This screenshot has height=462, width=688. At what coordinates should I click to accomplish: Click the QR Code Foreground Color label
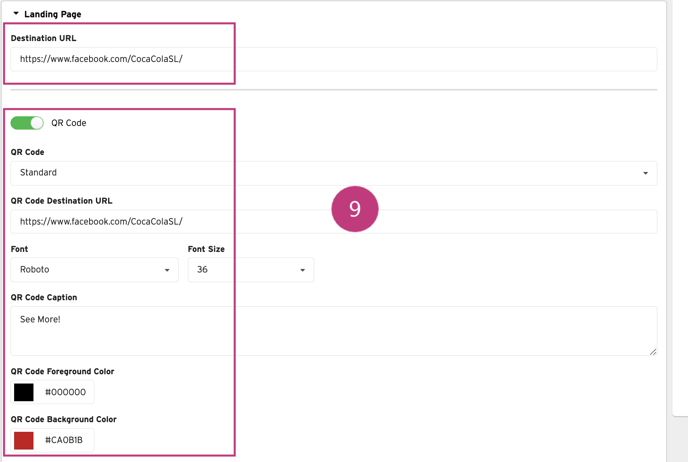[x=62, y=371]
